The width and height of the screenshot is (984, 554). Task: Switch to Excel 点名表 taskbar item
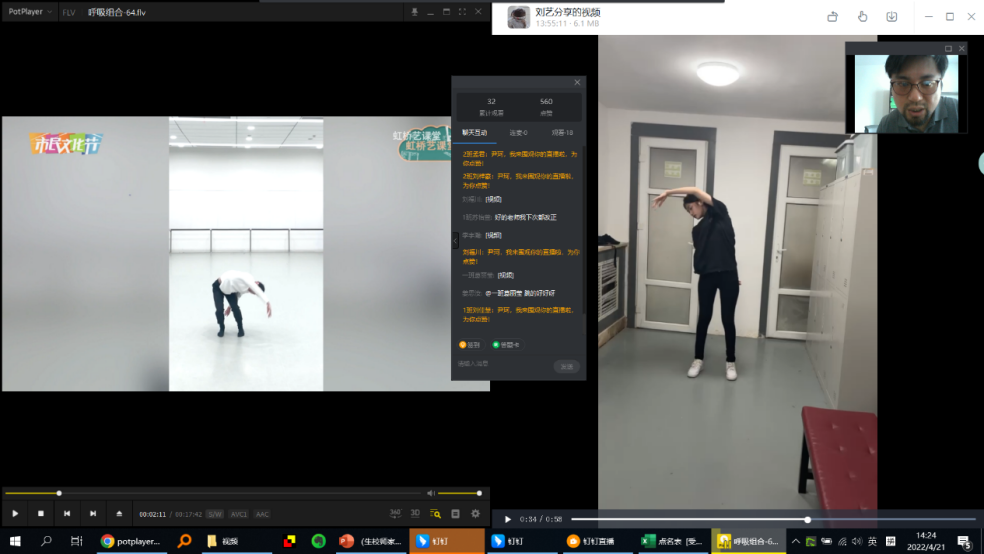pos(673,541)
